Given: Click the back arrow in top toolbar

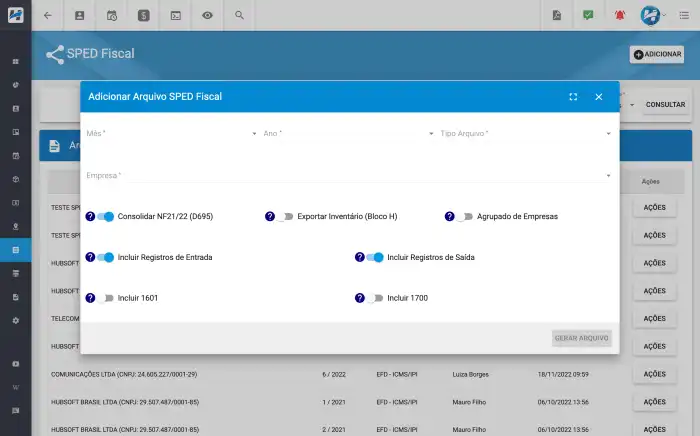Looking at the screenshot, I should pyautogui.click(x=48, y=15).
